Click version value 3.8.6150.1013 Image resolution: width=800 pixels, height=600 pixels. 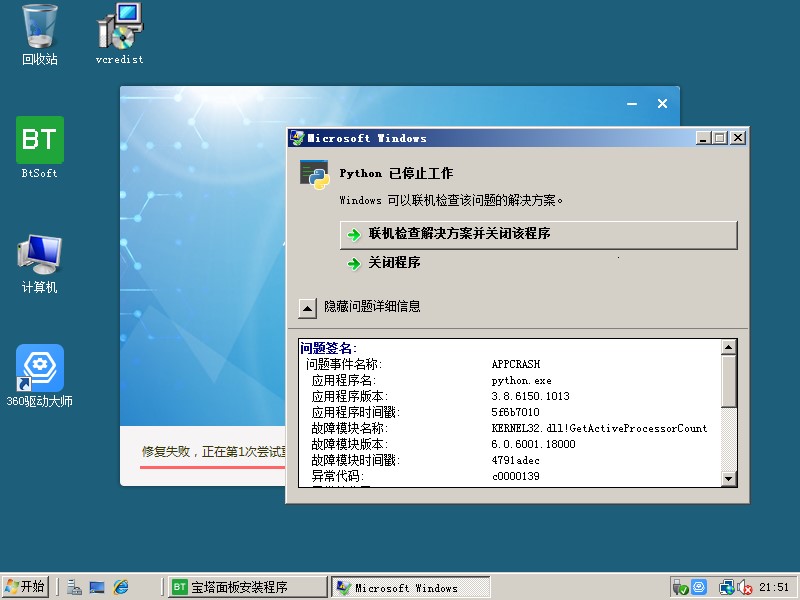click(530, 396)
